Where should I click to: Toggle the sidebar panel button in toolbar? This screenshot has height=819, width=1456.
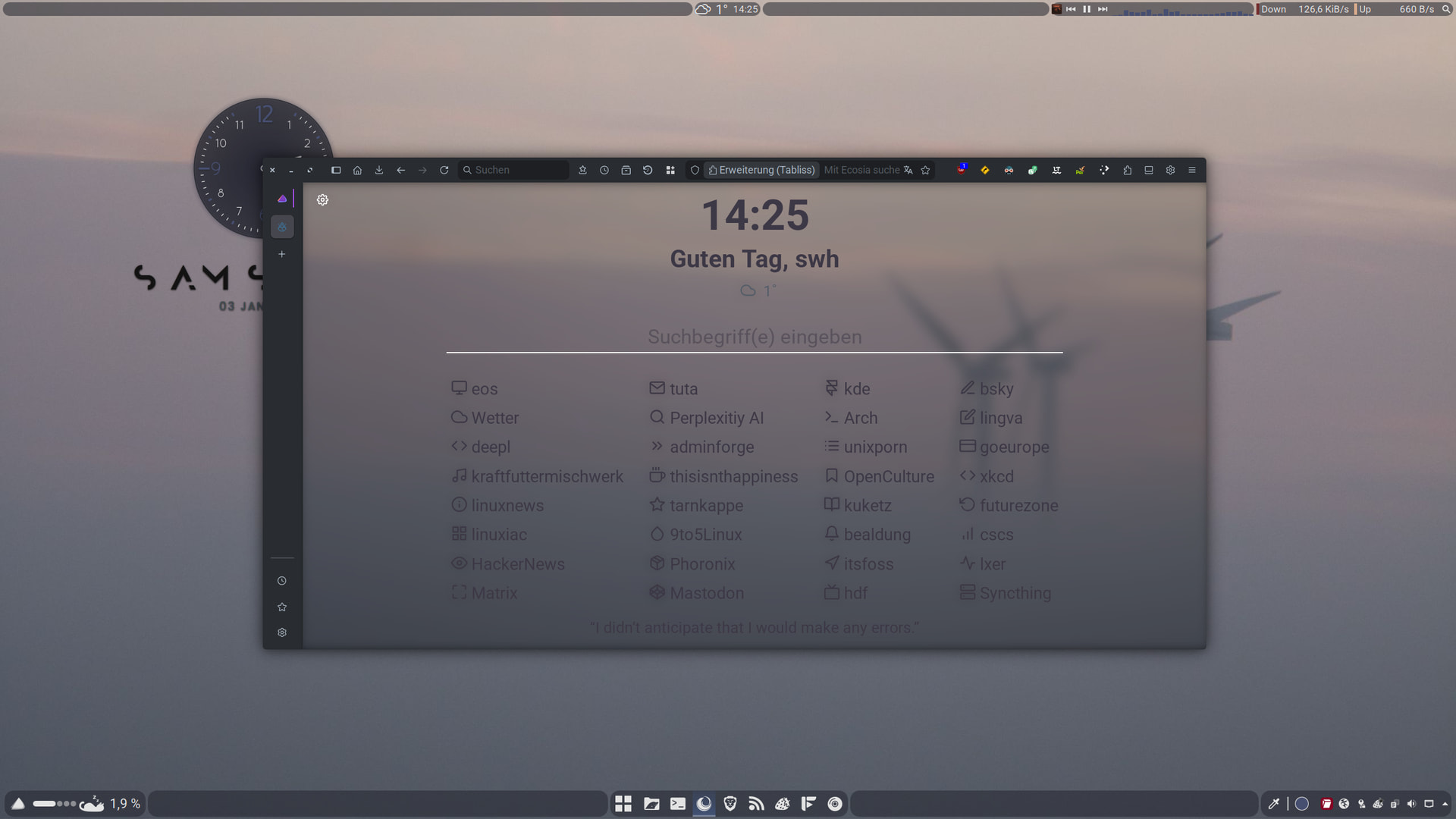pyautogui.click(x=336, y=170)
